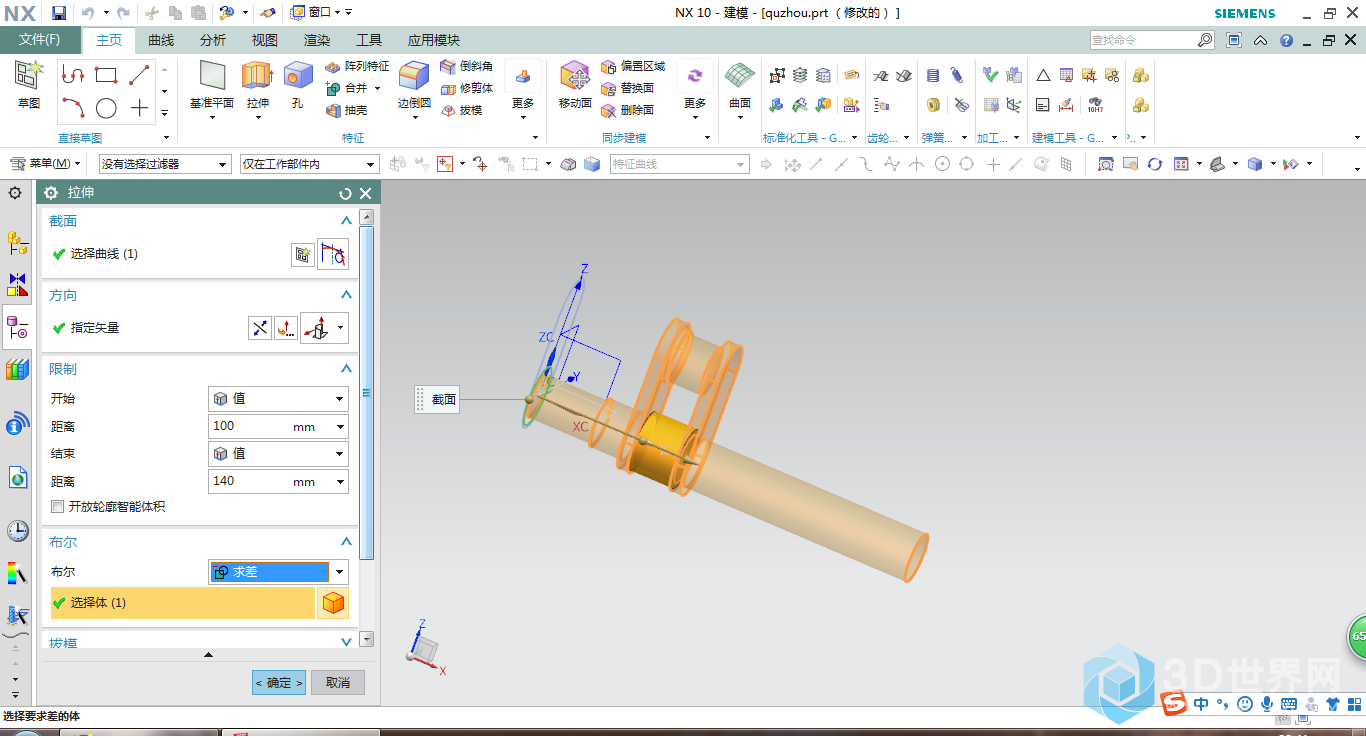
Task: Click the 选择体 (1) row
Action: tap(183, 603)
